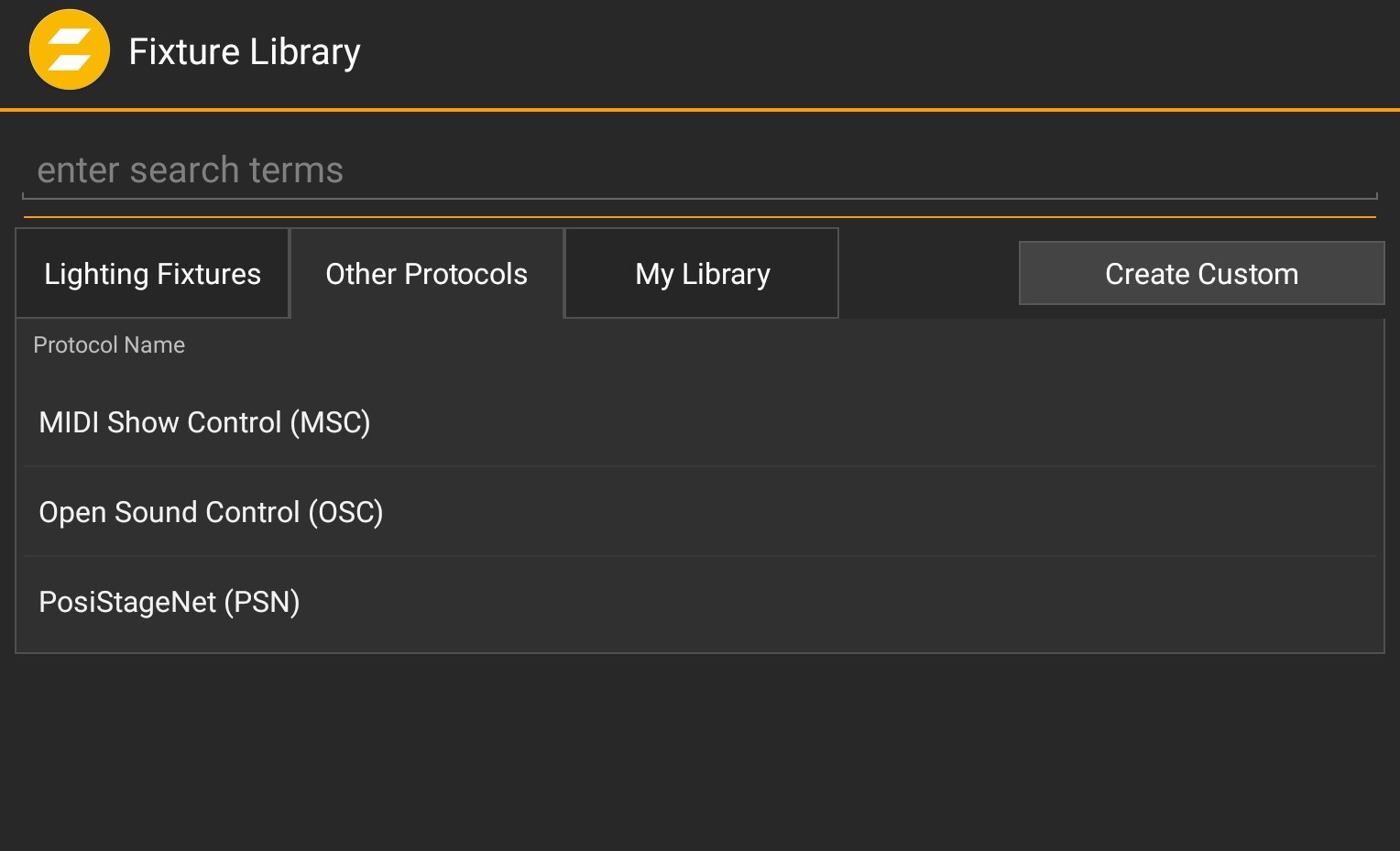Screen dimensions: 1400x851
Task: Open the PSN protocol list item
Action: [170, 602]
